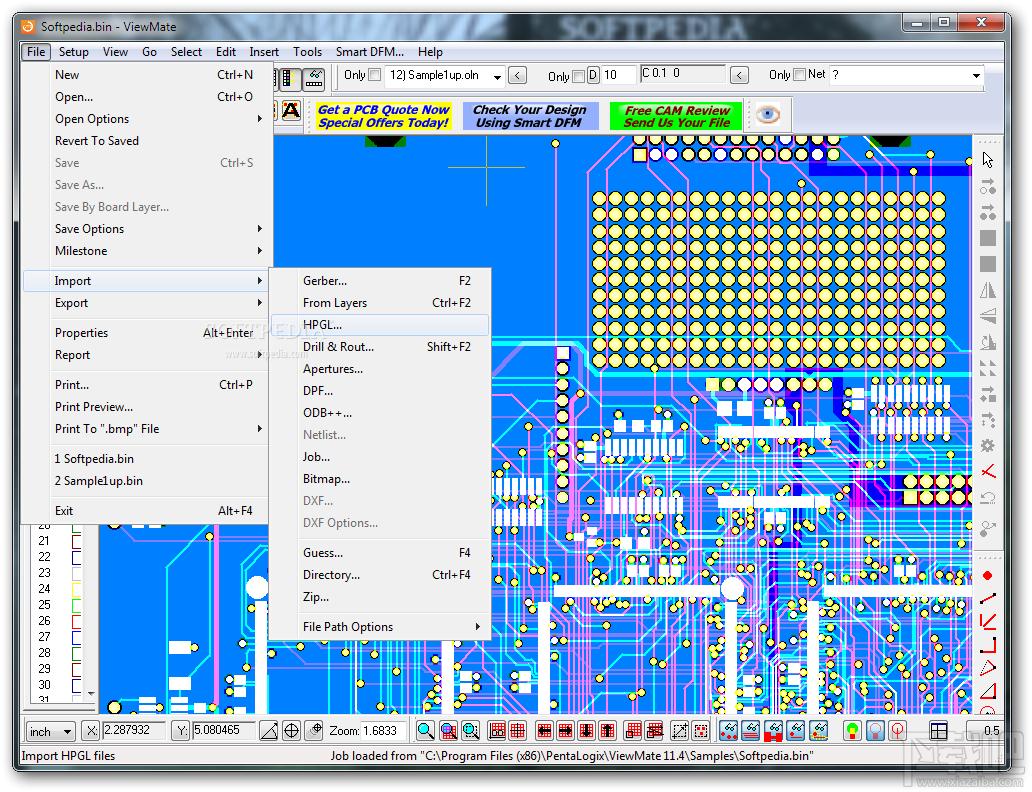The image size is (1032, 792).
Task: Select the red L-shaped corner draw tool
Action: [x=987, y=645]
